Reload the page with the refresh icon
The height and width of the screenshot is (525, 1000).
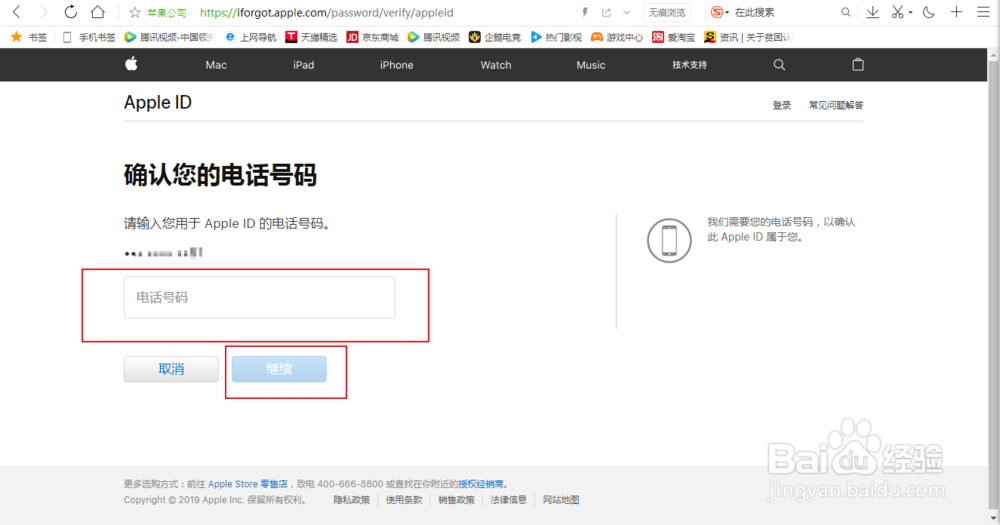coord(71,11)
